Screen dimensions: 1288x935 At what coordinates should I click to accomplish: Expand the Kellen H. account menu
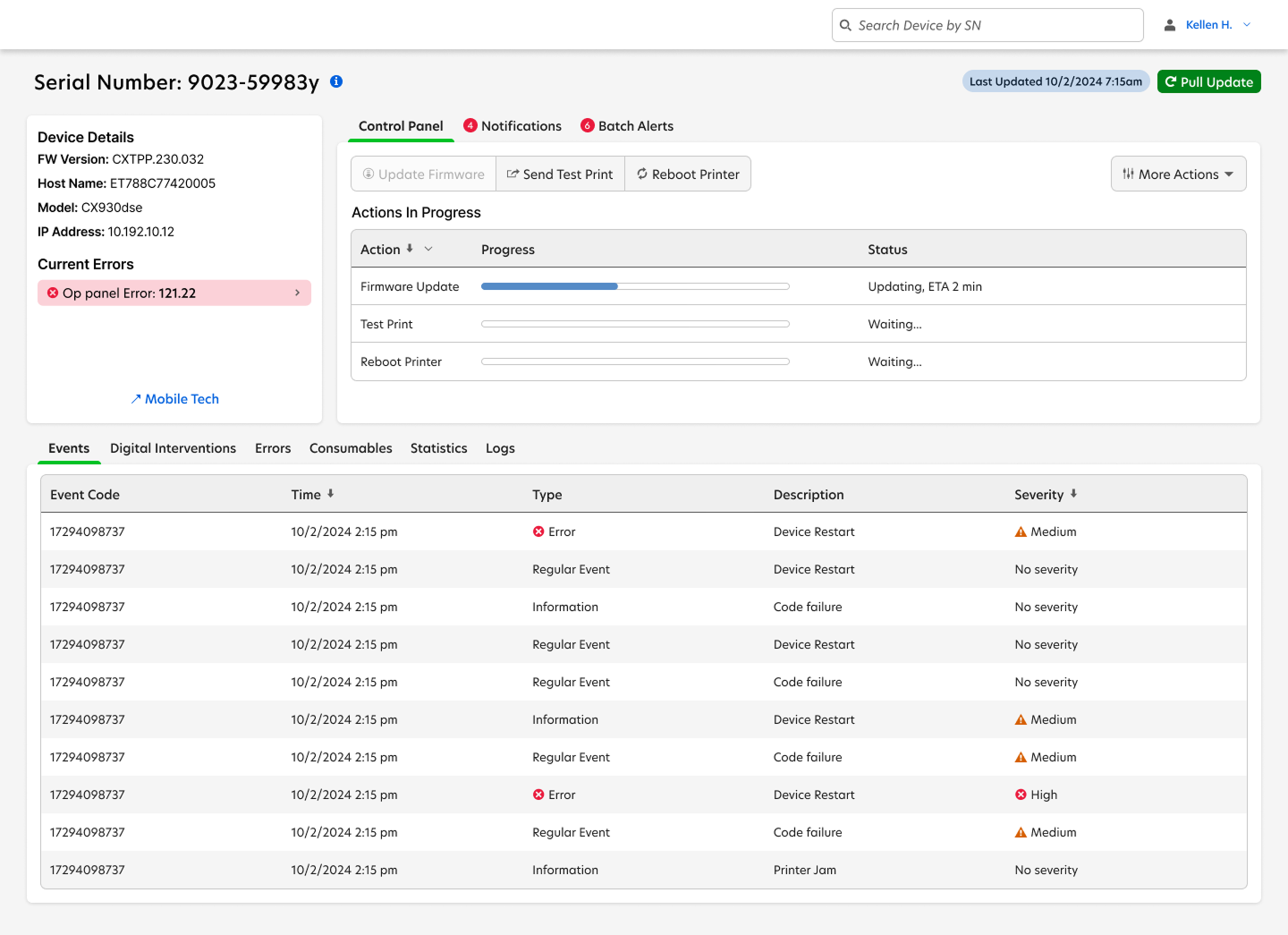pos(1247,24)
